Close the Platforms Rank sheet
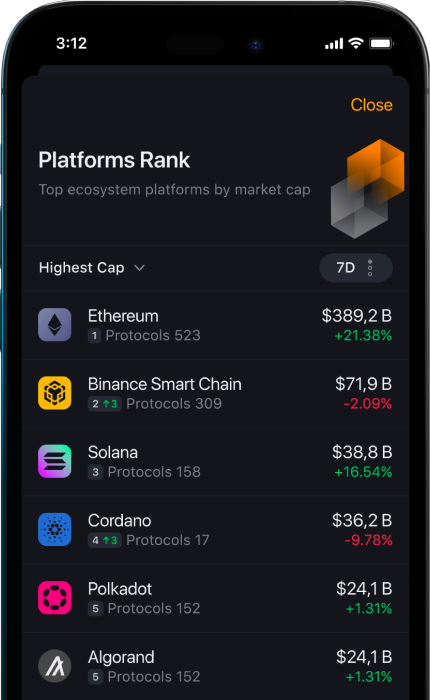This screenshot has width=430, height=700. click(x=372, y=105)
